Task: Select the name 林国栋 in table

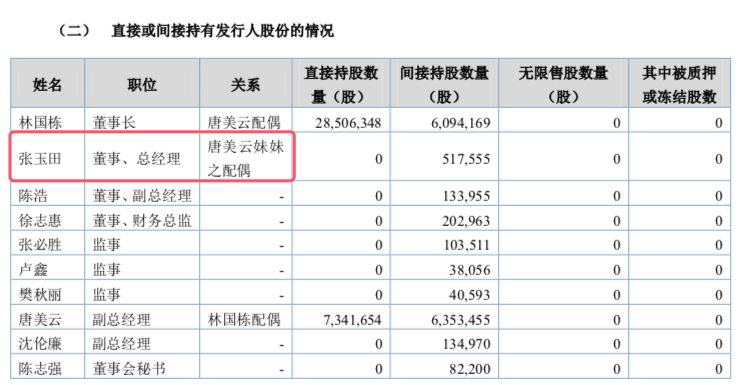Action: tap(40, 123)
